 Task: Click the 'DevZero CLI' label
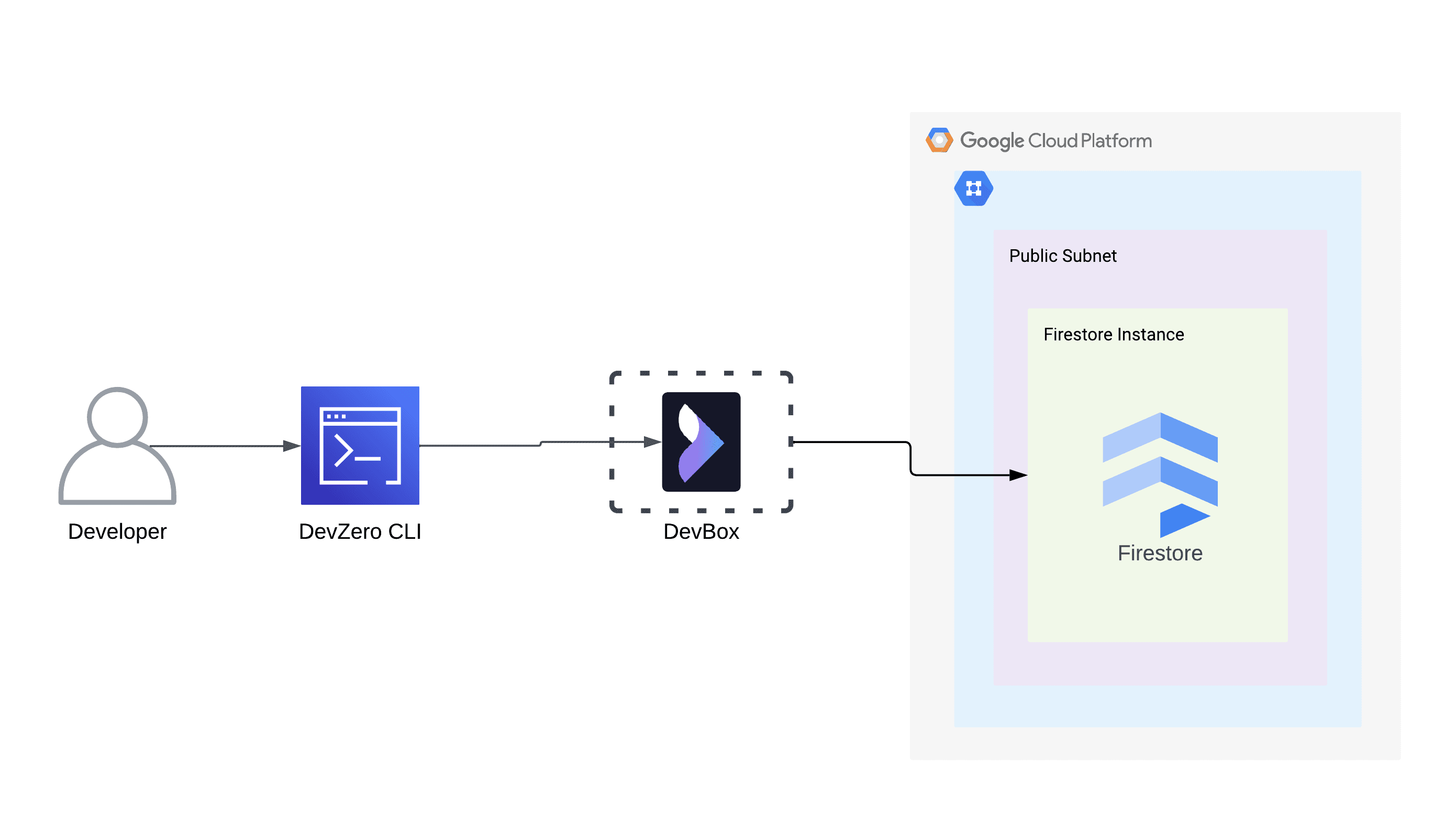[x=360, y=532]
